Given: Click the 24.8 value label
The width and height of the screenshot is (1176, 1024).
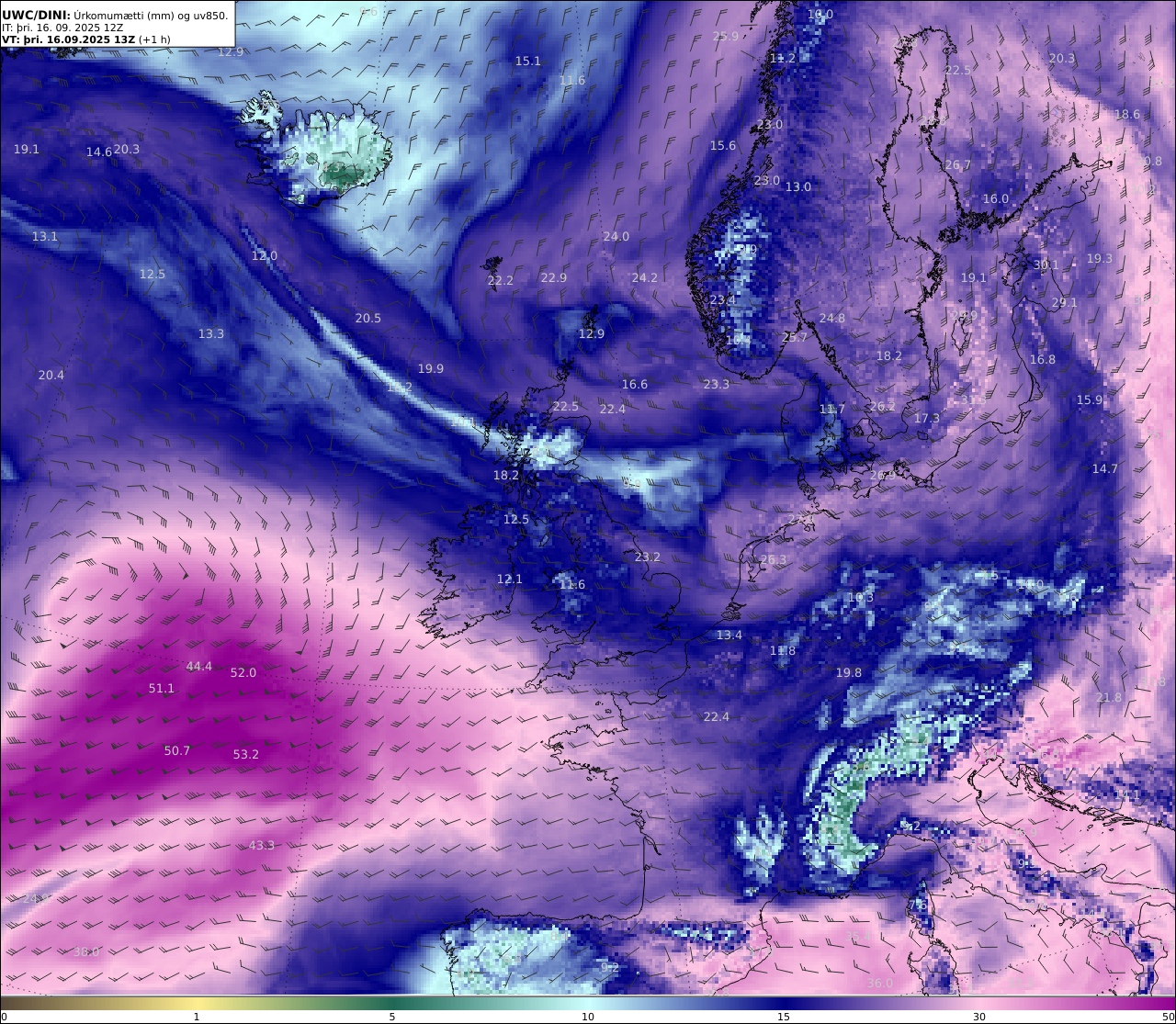Looking at the screenshot, I should pos(831,318).
